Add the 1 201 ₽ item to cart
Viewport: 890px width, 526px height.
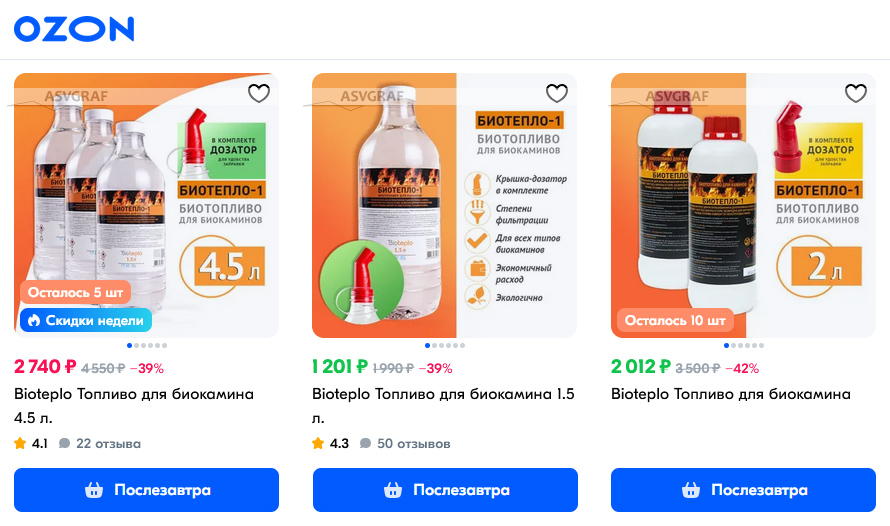pos(445,490)
